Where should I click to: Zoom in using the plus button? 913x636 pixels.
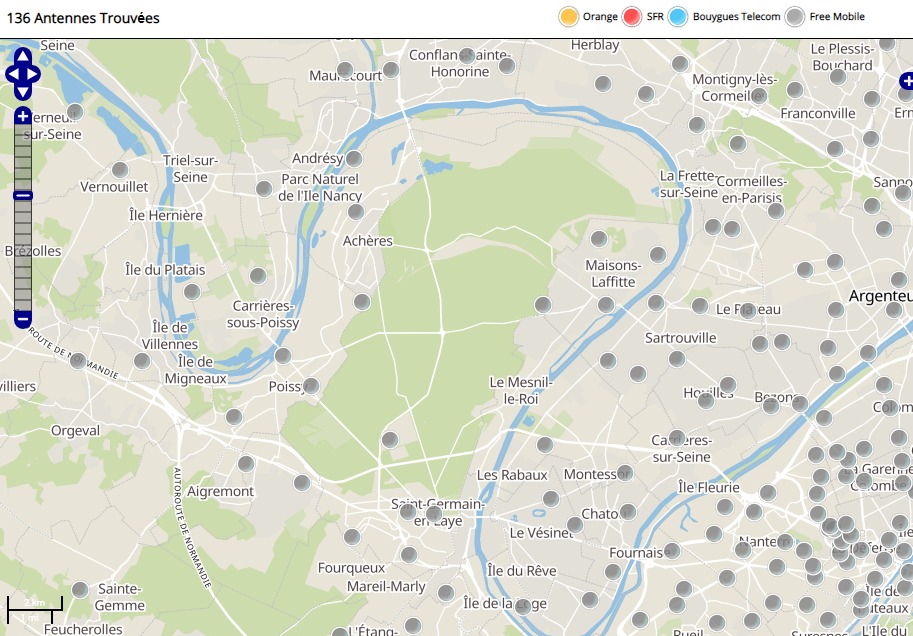point(23,117)
